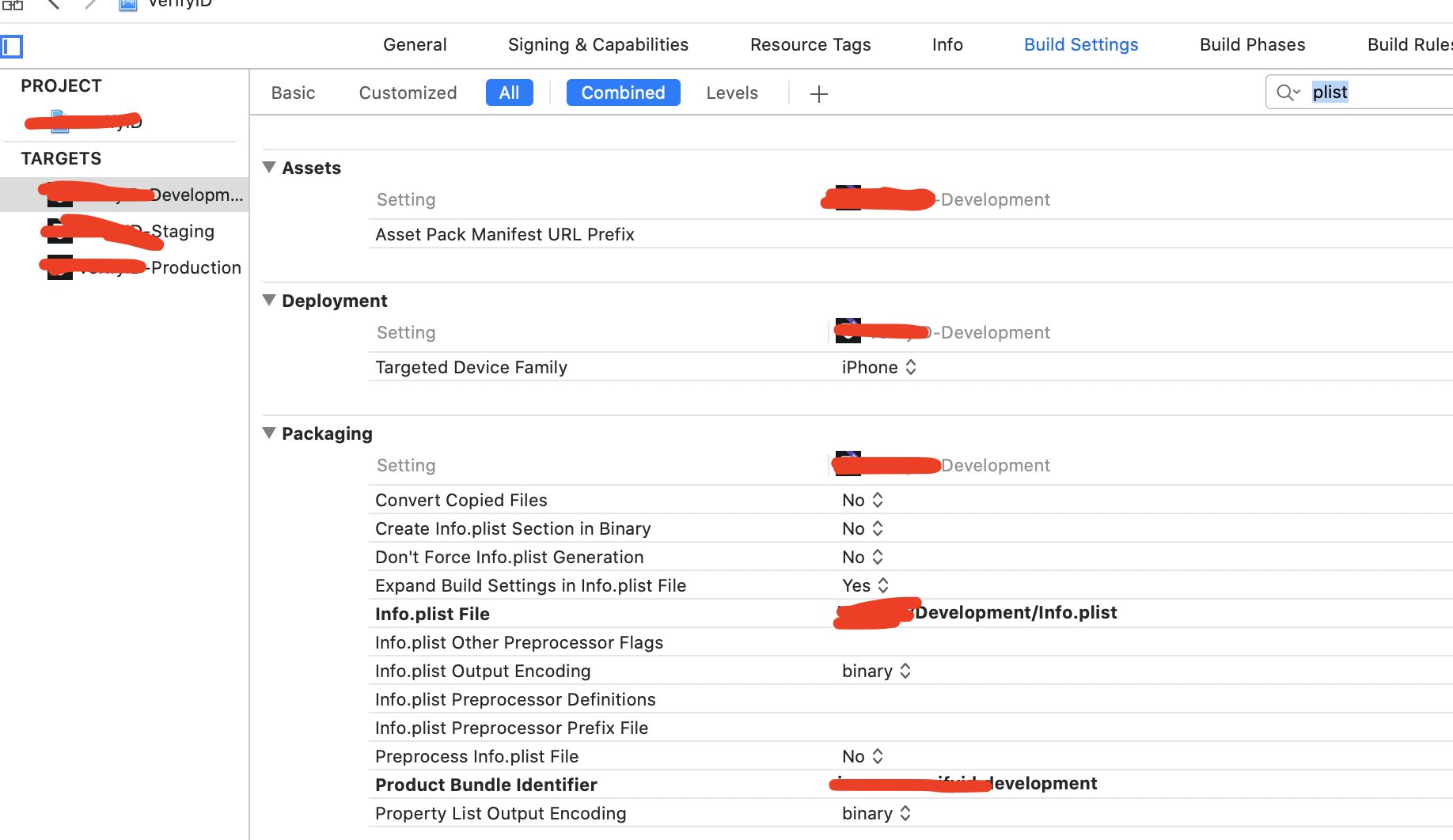
Task: Toggle the Levels view
Action: [x=731, y=93]
